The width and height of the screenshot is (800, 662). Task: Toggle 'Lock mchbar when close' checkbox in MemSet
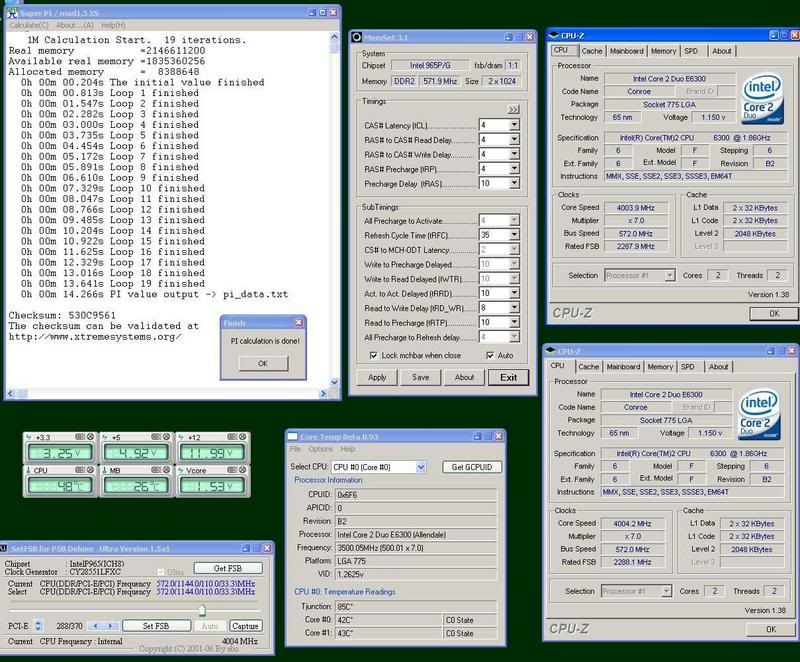(374, 355)
